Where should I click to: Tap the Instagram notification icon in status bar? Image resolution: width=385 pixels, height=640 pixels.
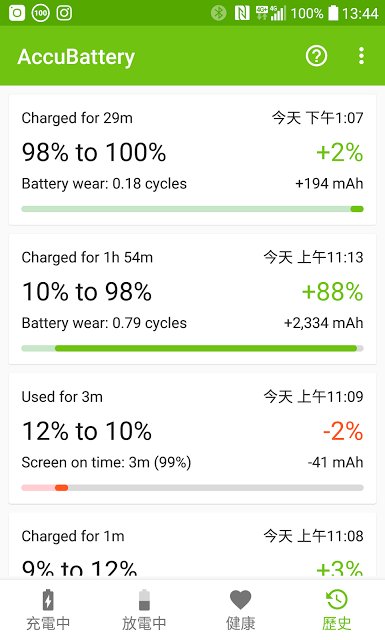(x=64, y=13)
